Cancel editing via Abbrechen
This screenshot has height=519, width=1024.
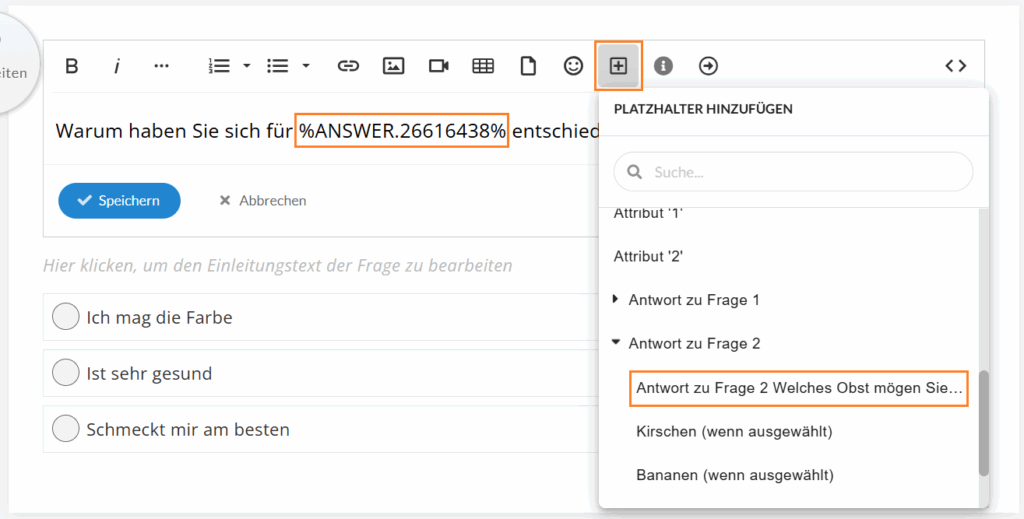[263, 201]
